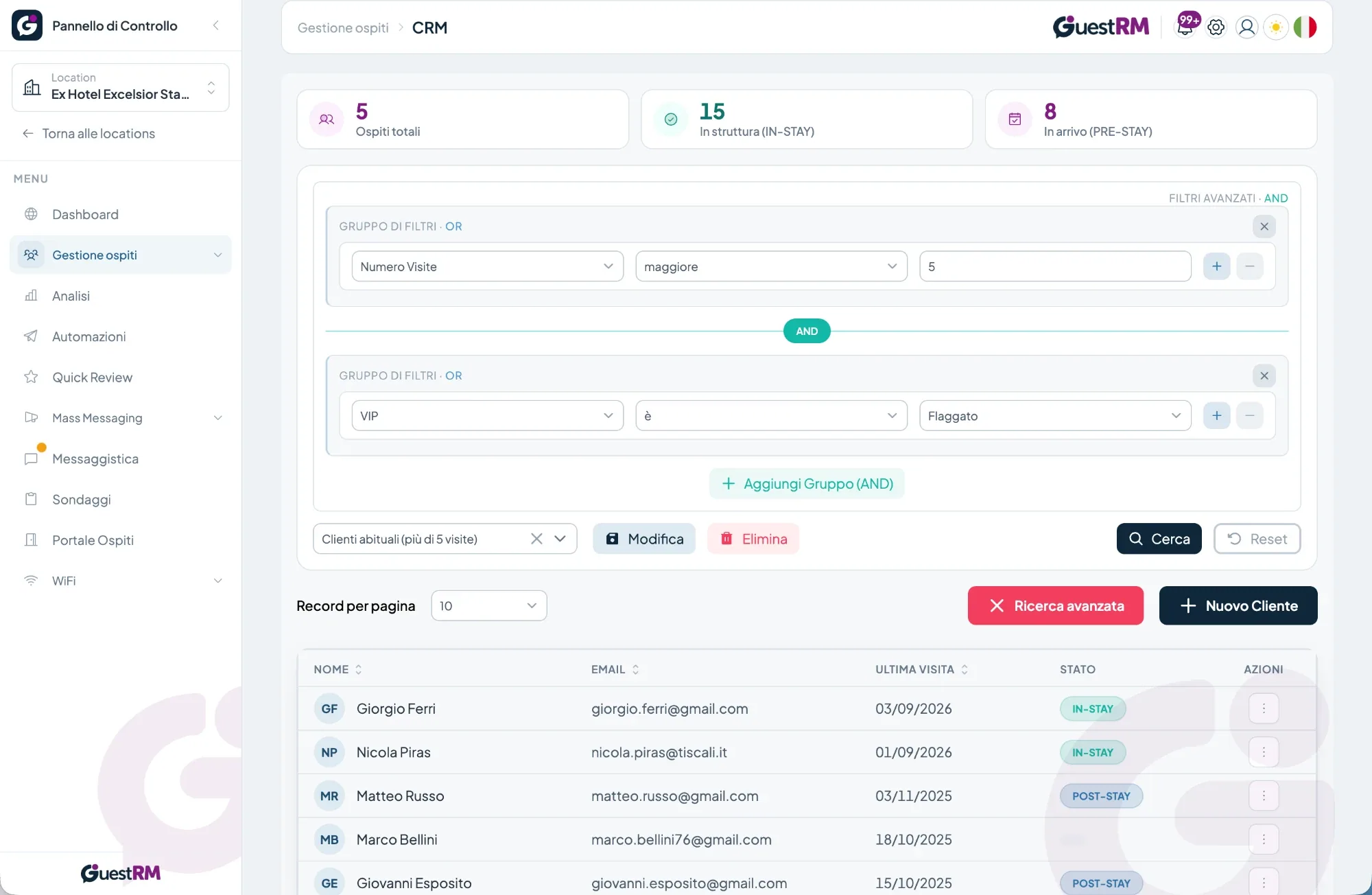Image resolution: width=1372 pixels, height=895 pixels.
Task: Toggle light theme sun icon
Action: pos(1276,27)
